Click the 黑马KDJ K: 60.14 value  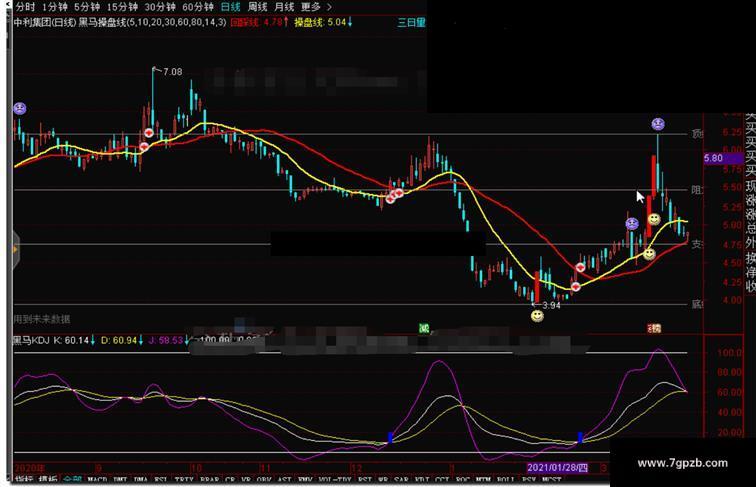[54, 340]
